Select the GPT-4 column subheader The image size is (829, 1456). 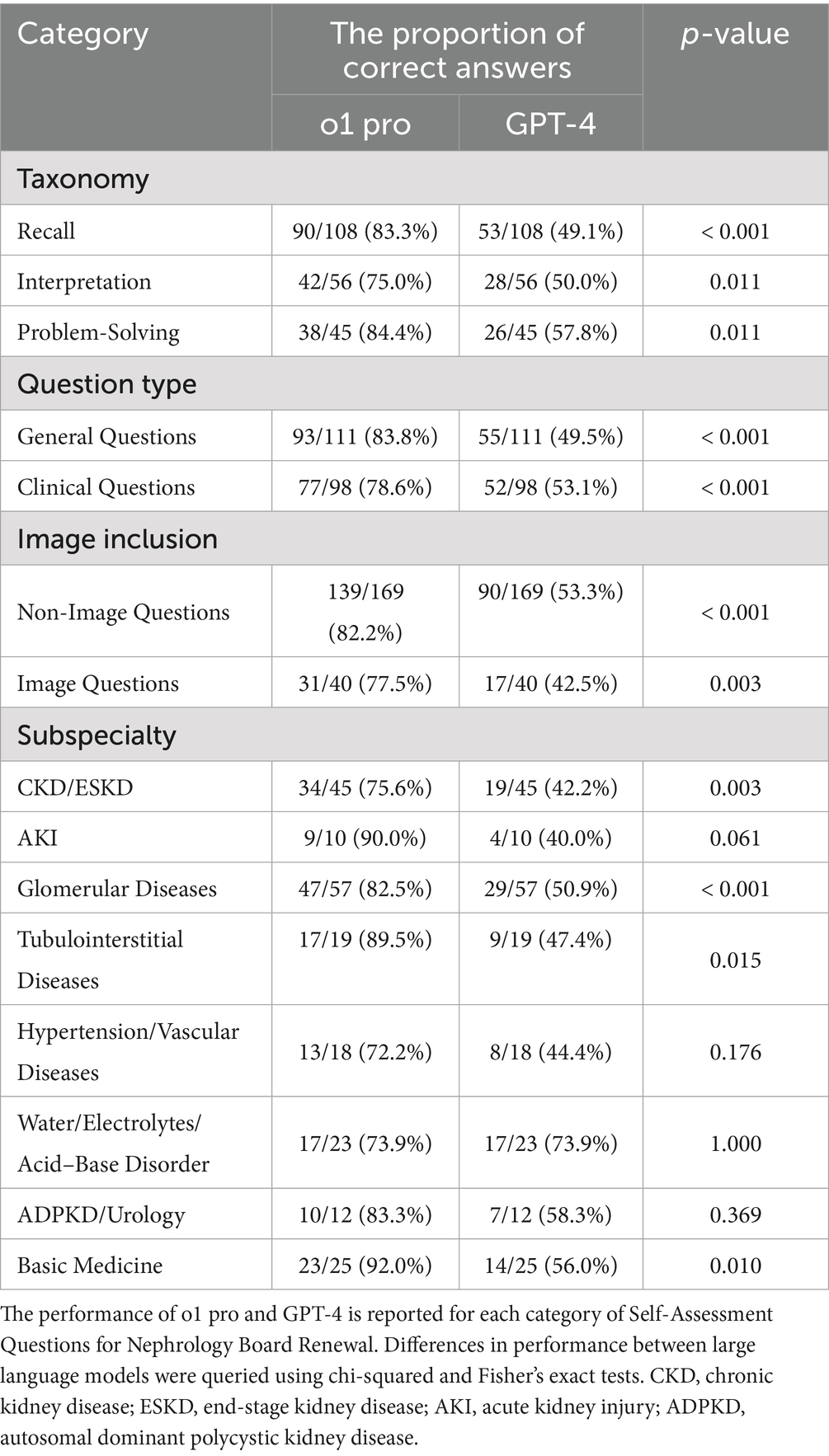[x=550, y=124]
